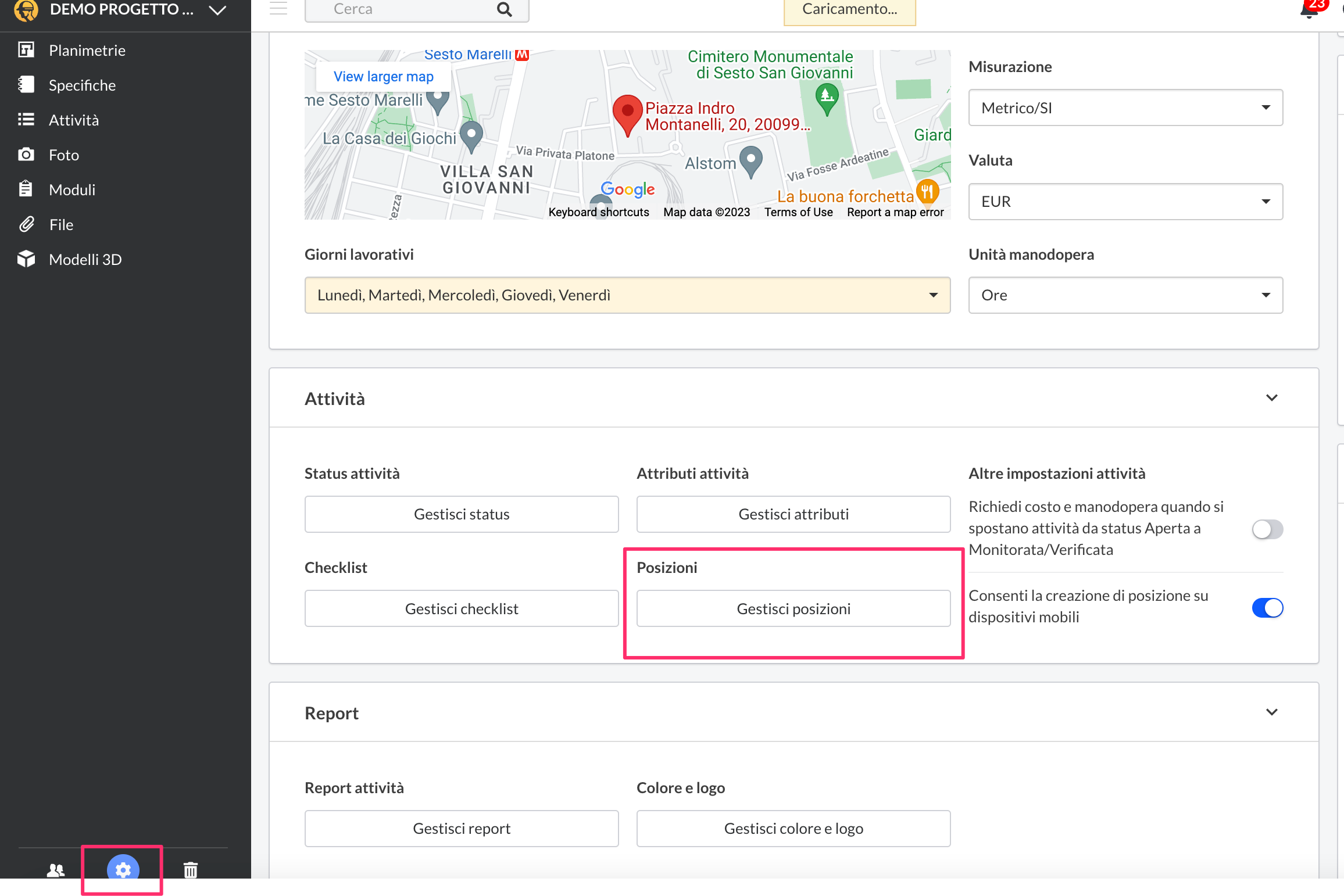
Task: Open the Valuta EUR dropdown
Action: [1125, 202]
